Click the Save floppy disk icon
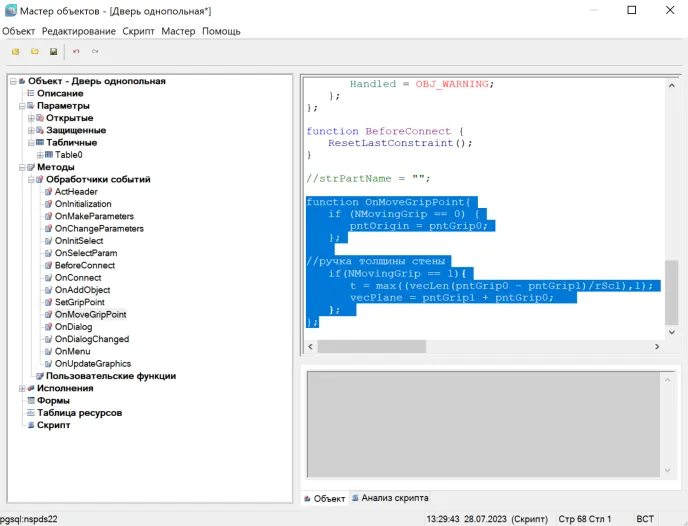688x526 pixels. pyautogui.click(x=53, y=51)
